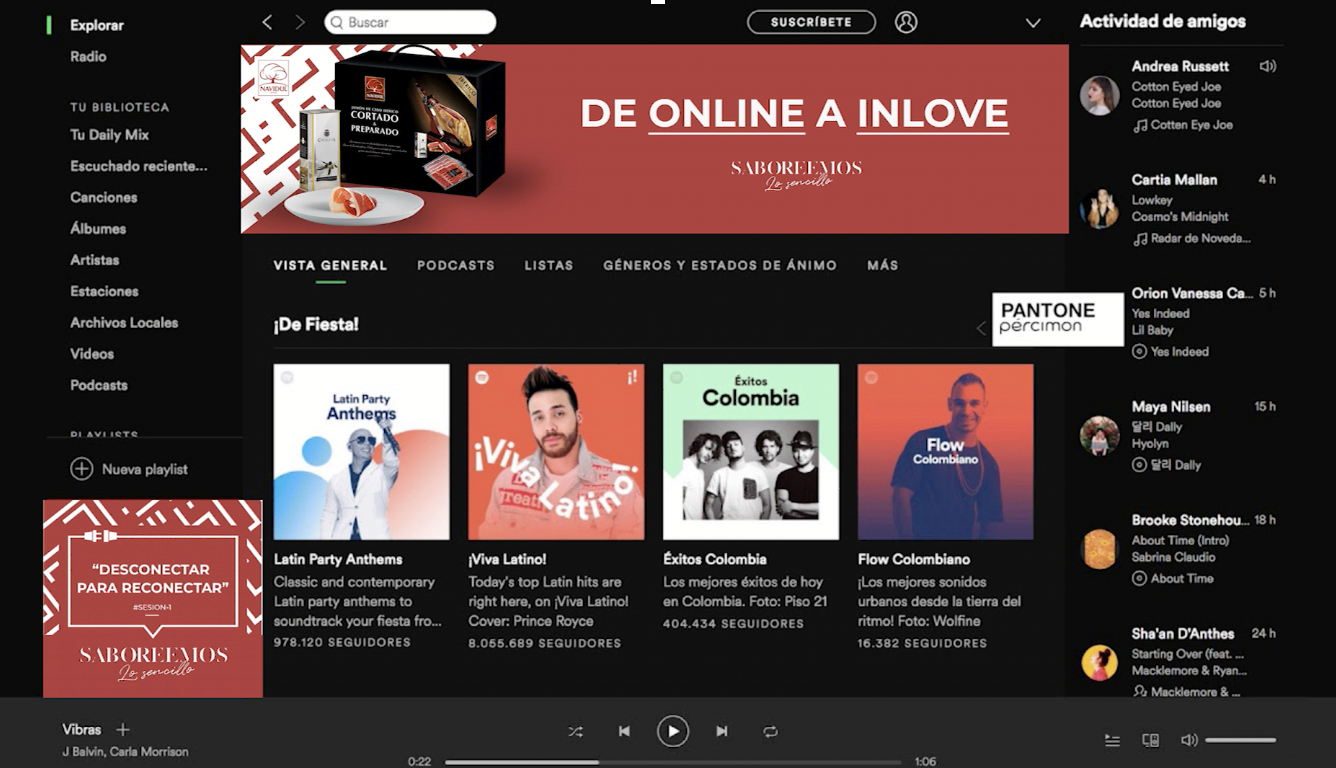Viewport: 1336px width, 768px height.
Task: Click the play button
Action: (x=673, y=731)
